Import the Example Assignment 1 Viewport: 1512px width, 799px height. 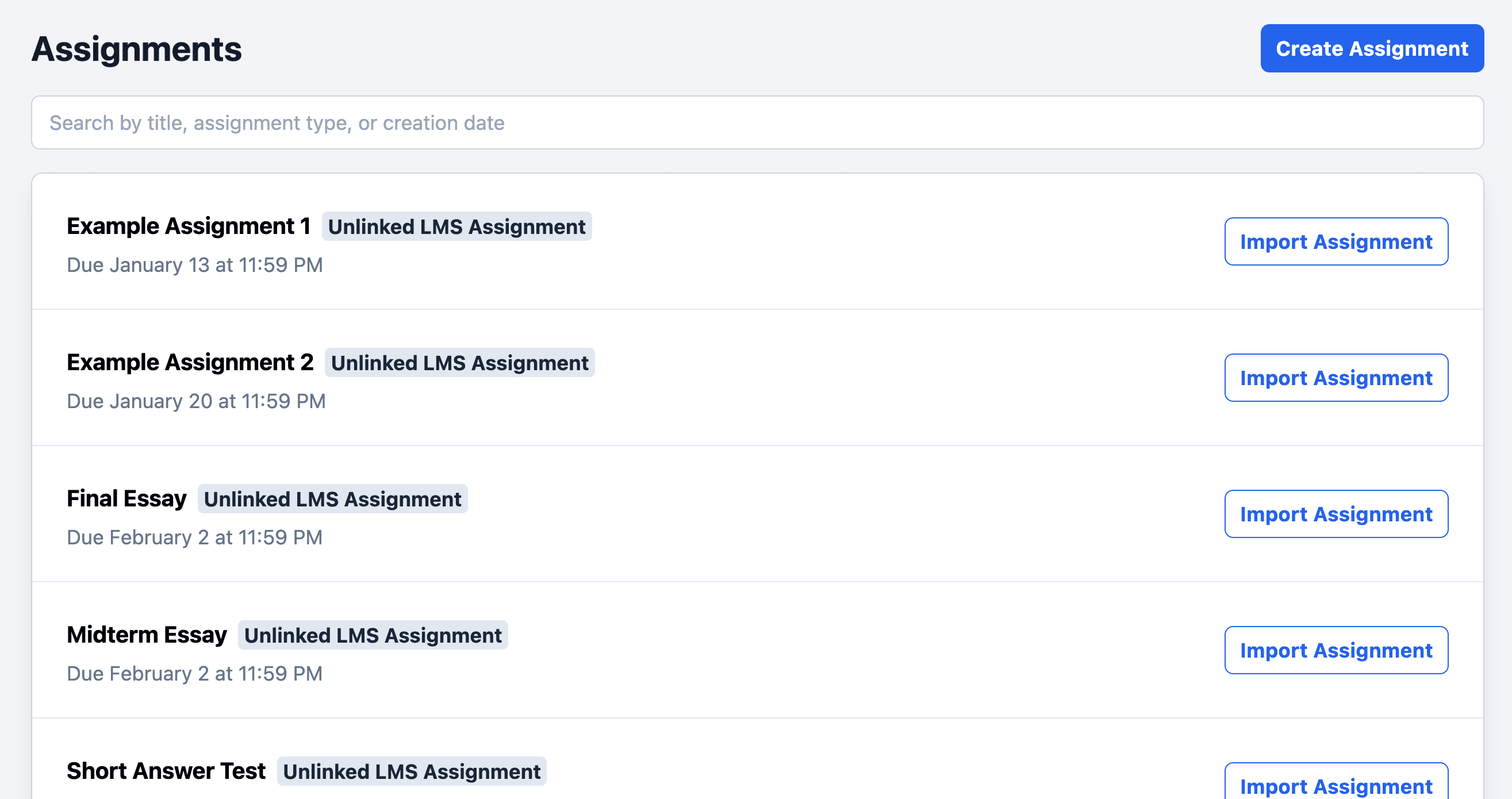click(1337, 241)
